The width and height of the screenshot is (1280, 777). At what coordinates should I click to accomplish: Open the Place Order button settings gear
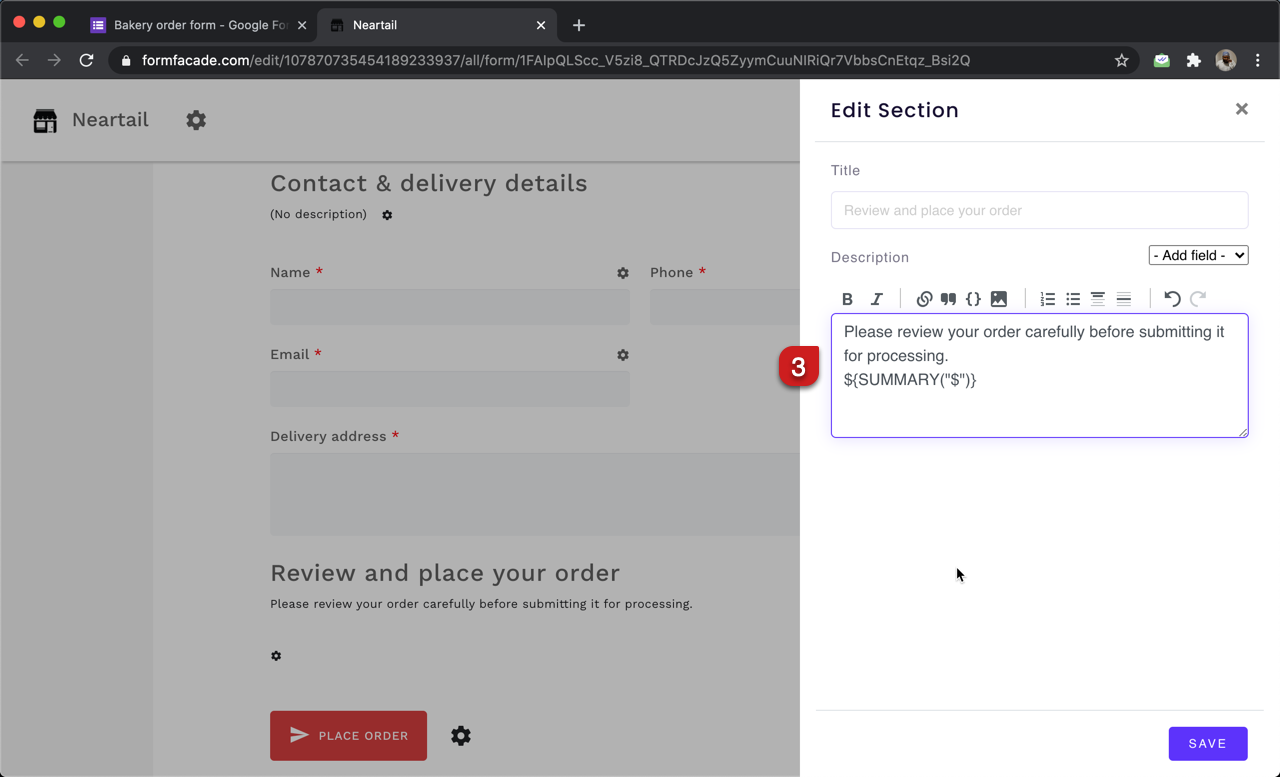460,736
